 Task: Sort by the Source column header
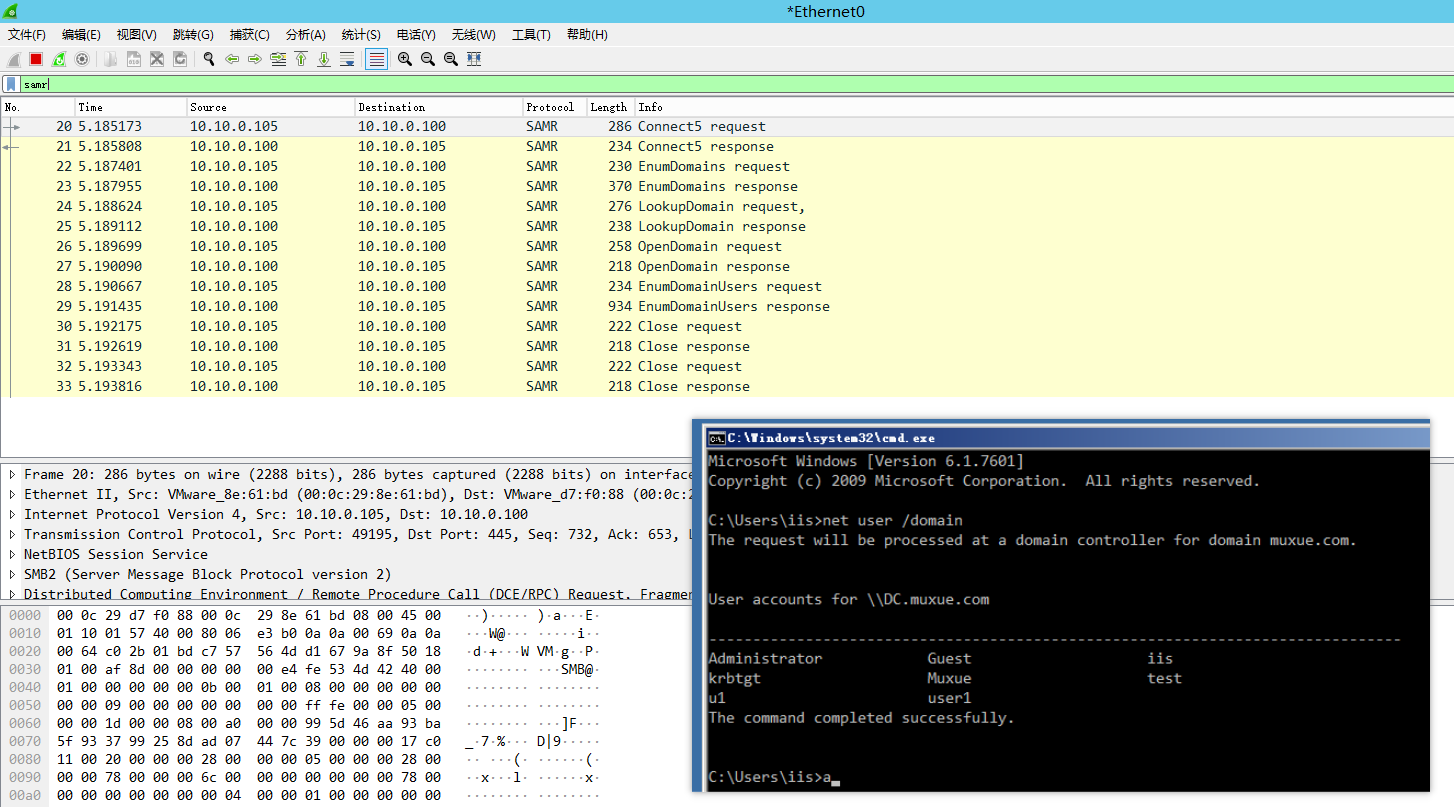[271, 107]
